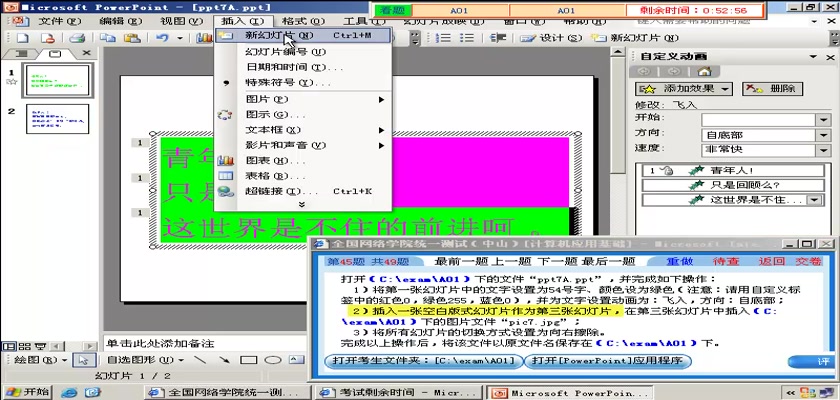Click the notes area 单击此处添加备注

point(204,343)
